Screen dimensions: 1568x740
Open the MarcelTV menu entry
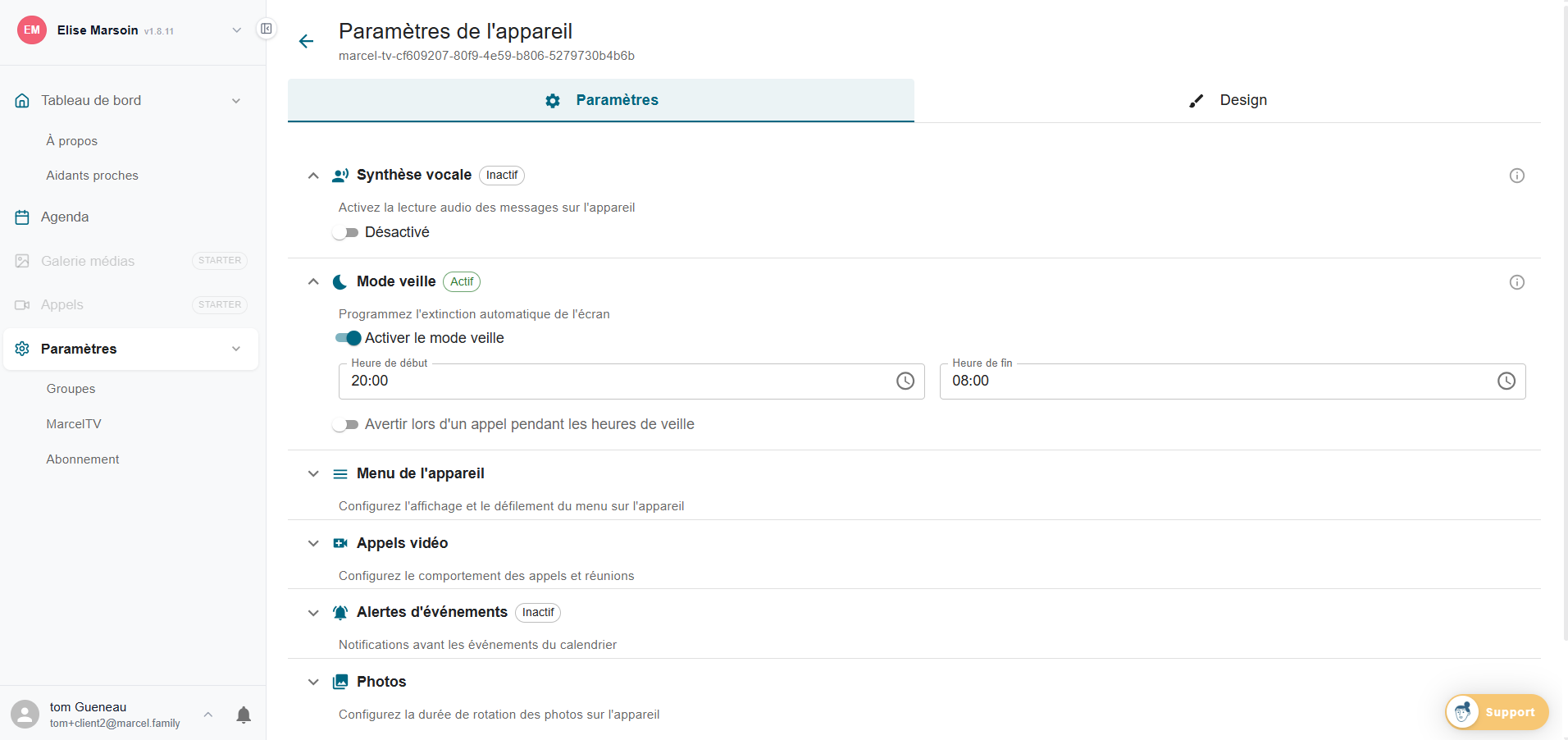coord(73,423)
